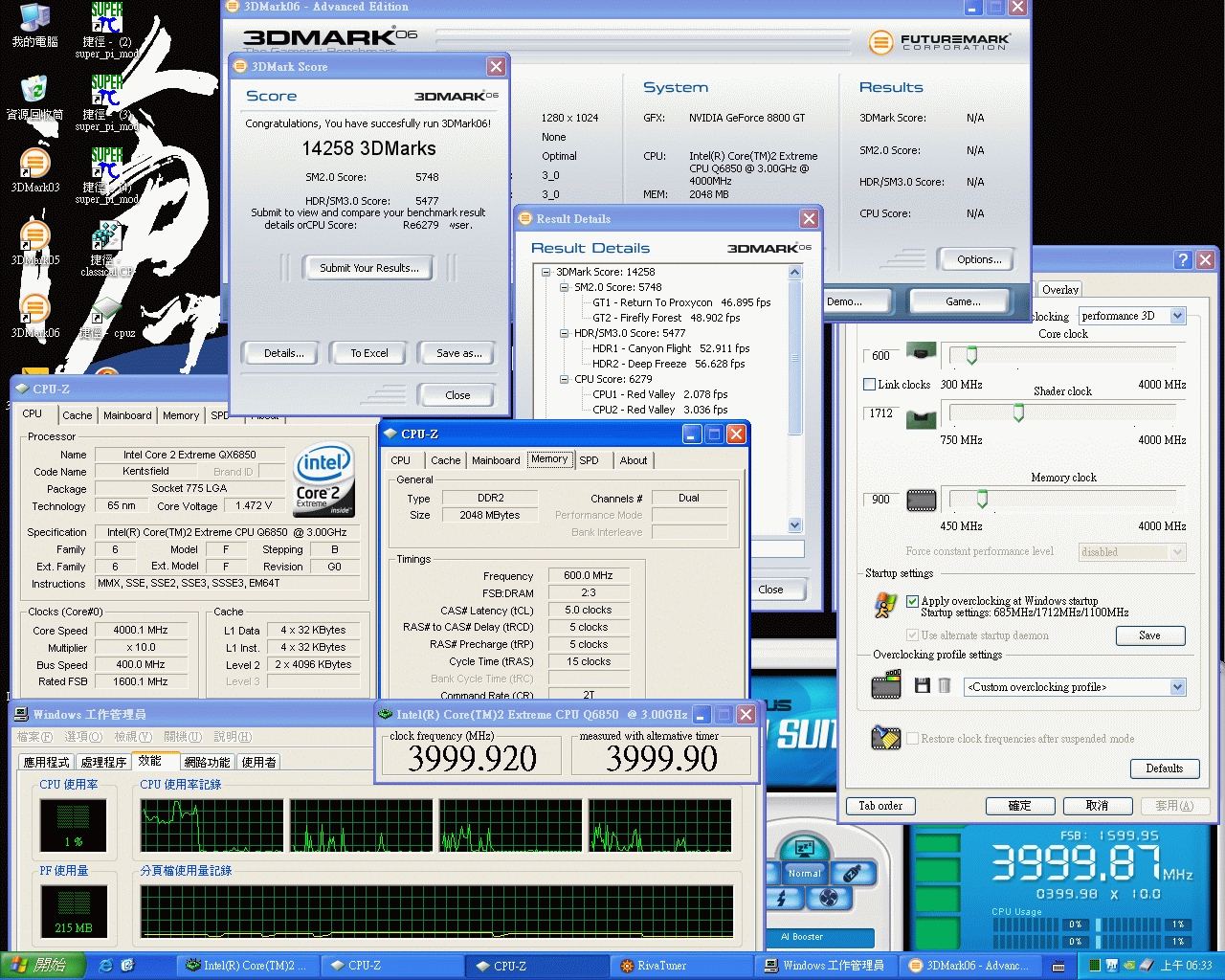Open the About tab in front CPU-Z

(x=633, y=460)
